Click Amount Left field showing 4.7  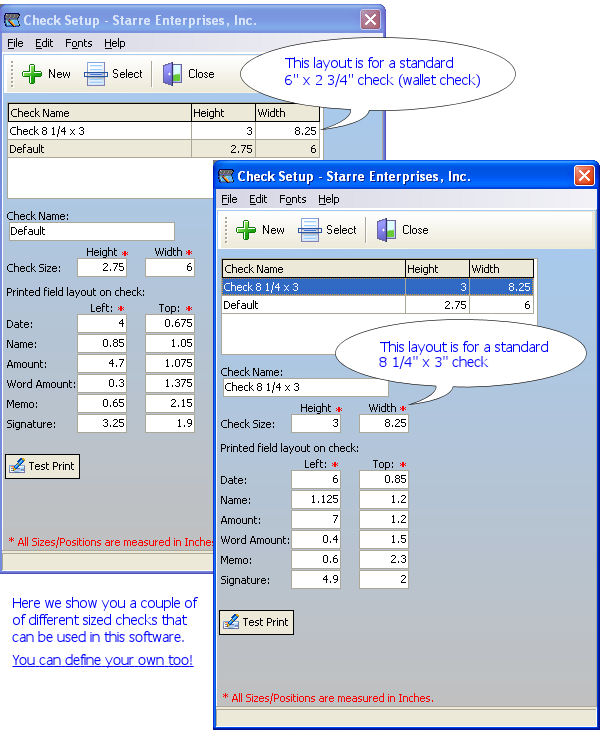(x=102, y=364)
